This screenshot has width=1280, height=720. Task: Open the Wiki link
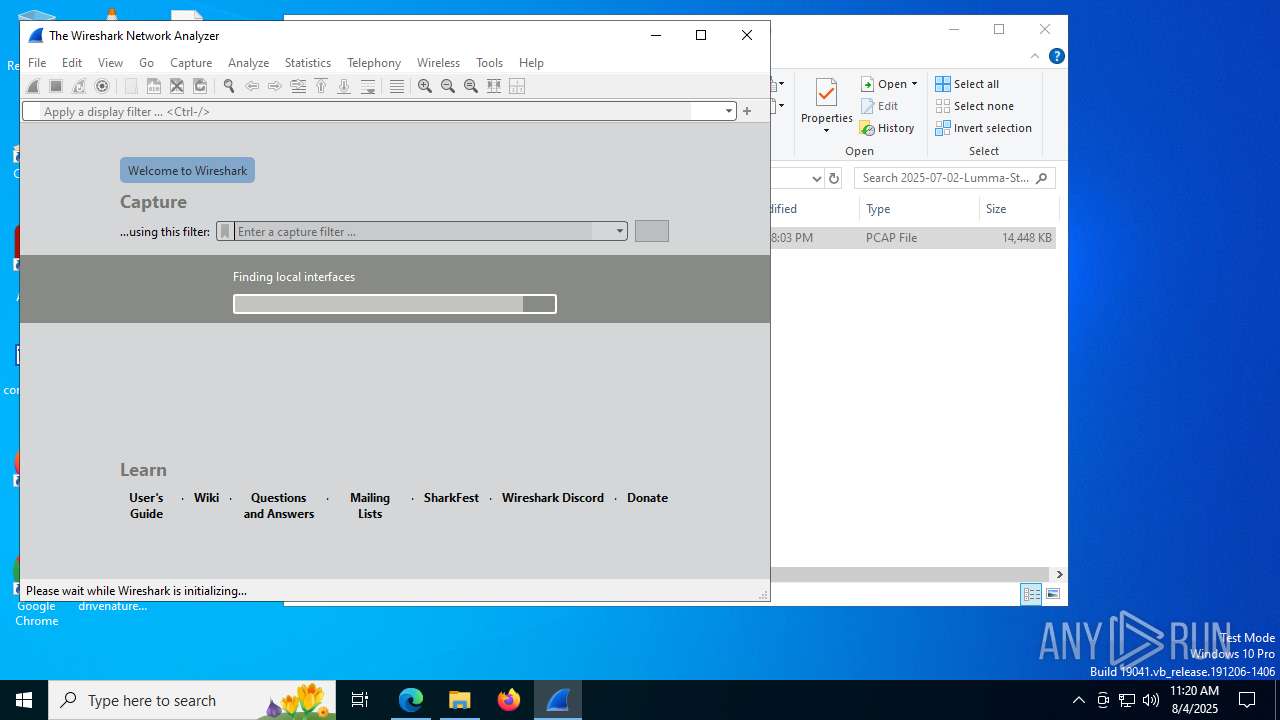pyautogui.click(x=207, y=497)
